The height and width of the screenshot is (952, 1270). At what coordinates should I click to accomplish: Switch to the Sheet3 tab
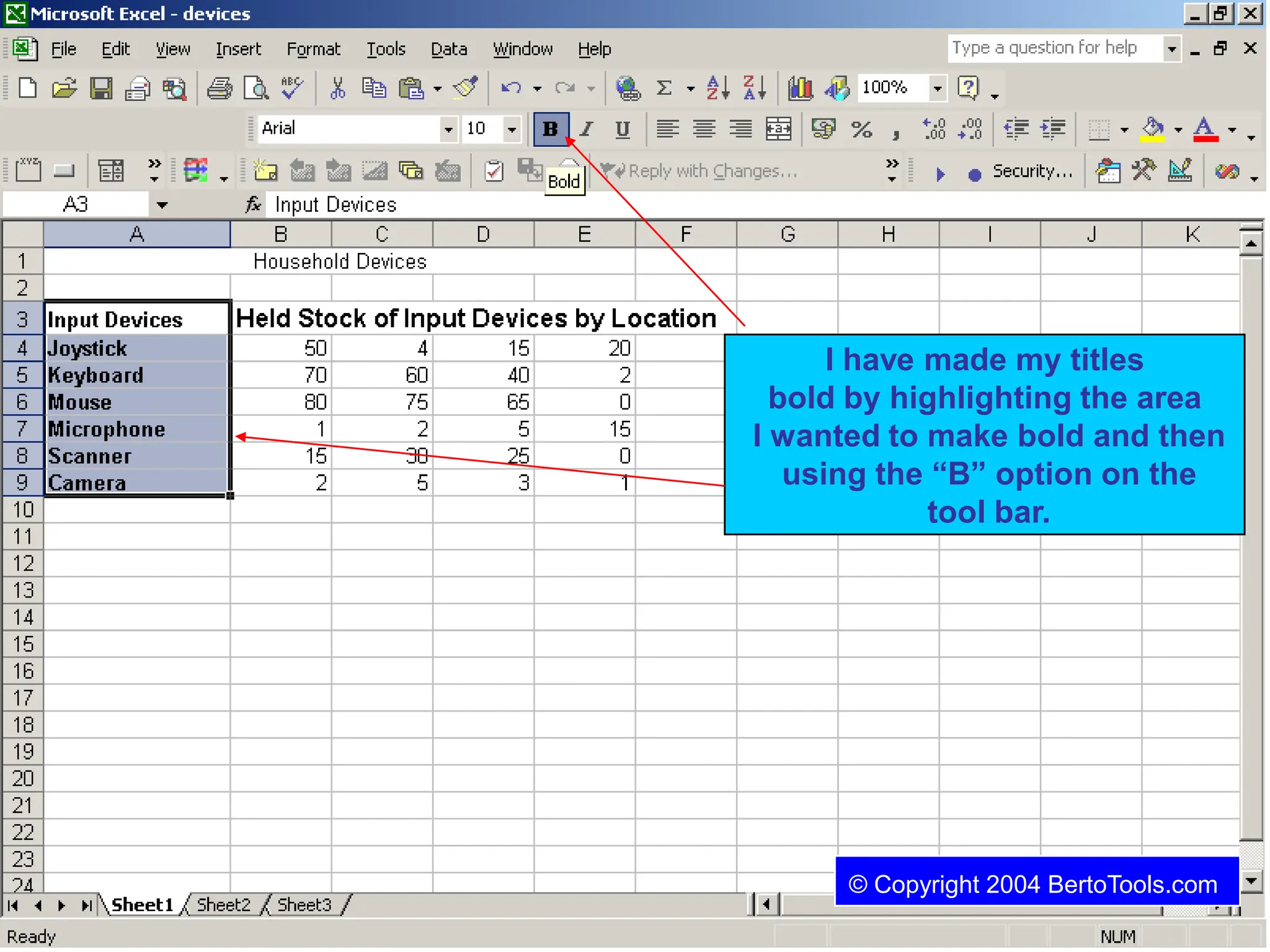(304, 905)
